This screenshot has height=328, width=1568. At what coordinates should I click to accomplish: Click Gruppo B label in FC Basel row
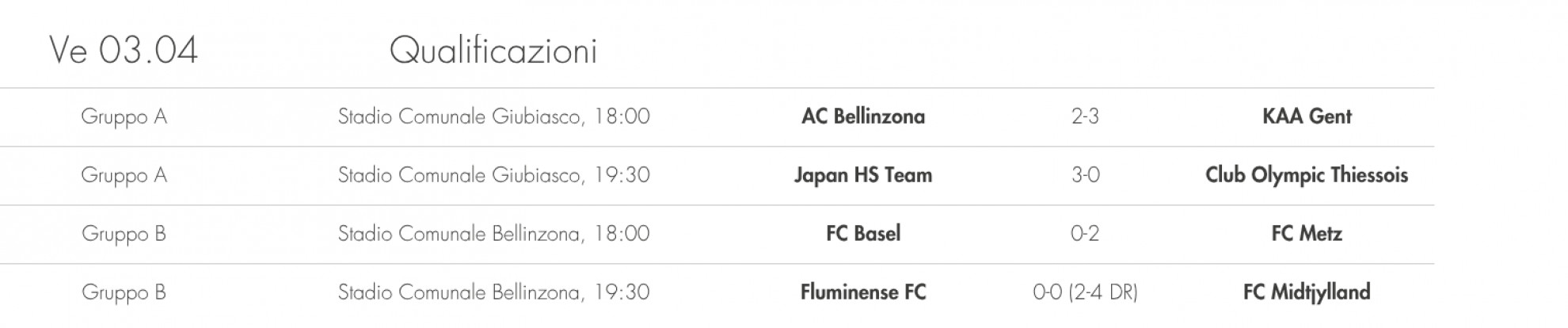[124, 234]
